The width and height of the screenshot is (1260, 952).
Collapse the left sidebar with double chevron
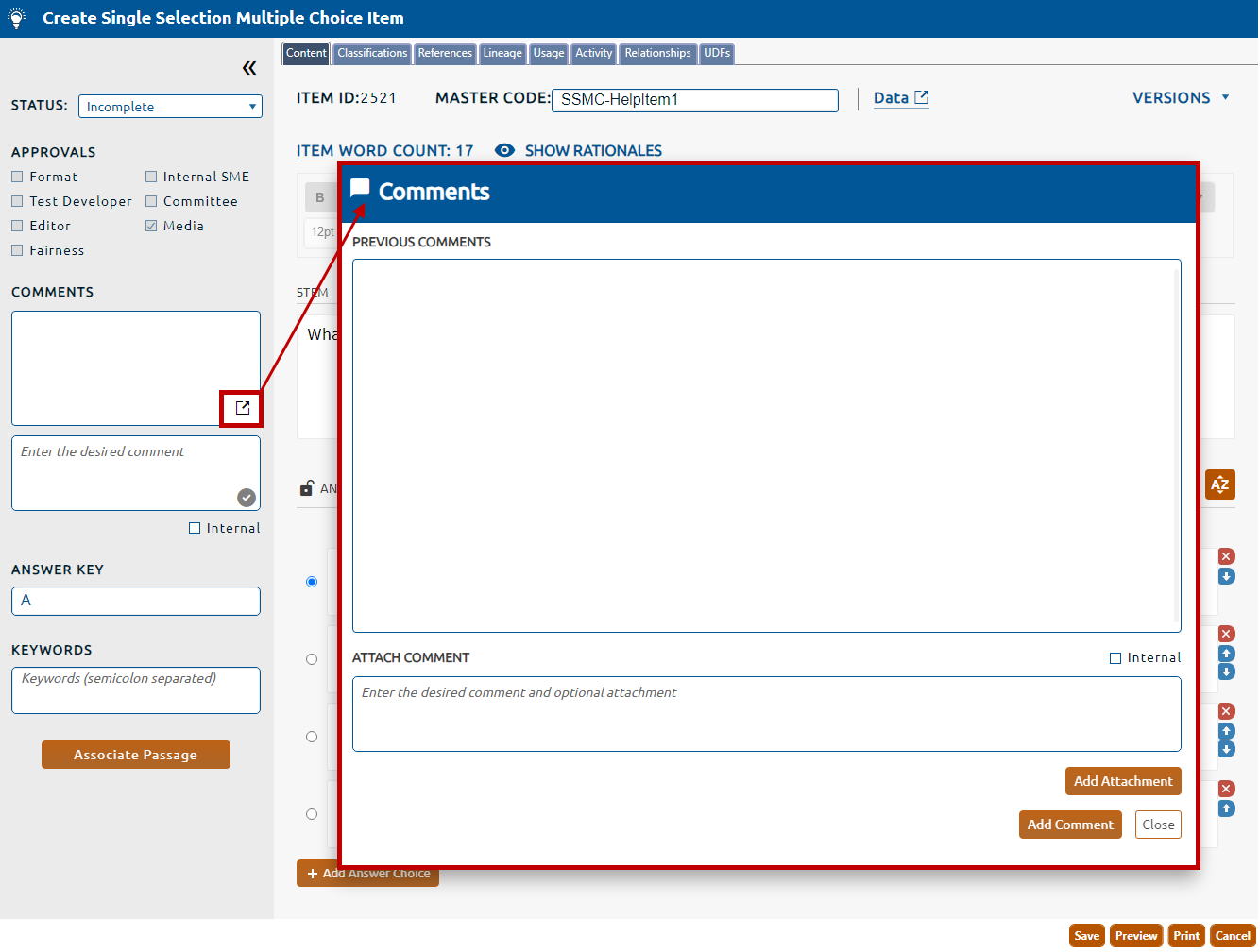click(249, 68)
